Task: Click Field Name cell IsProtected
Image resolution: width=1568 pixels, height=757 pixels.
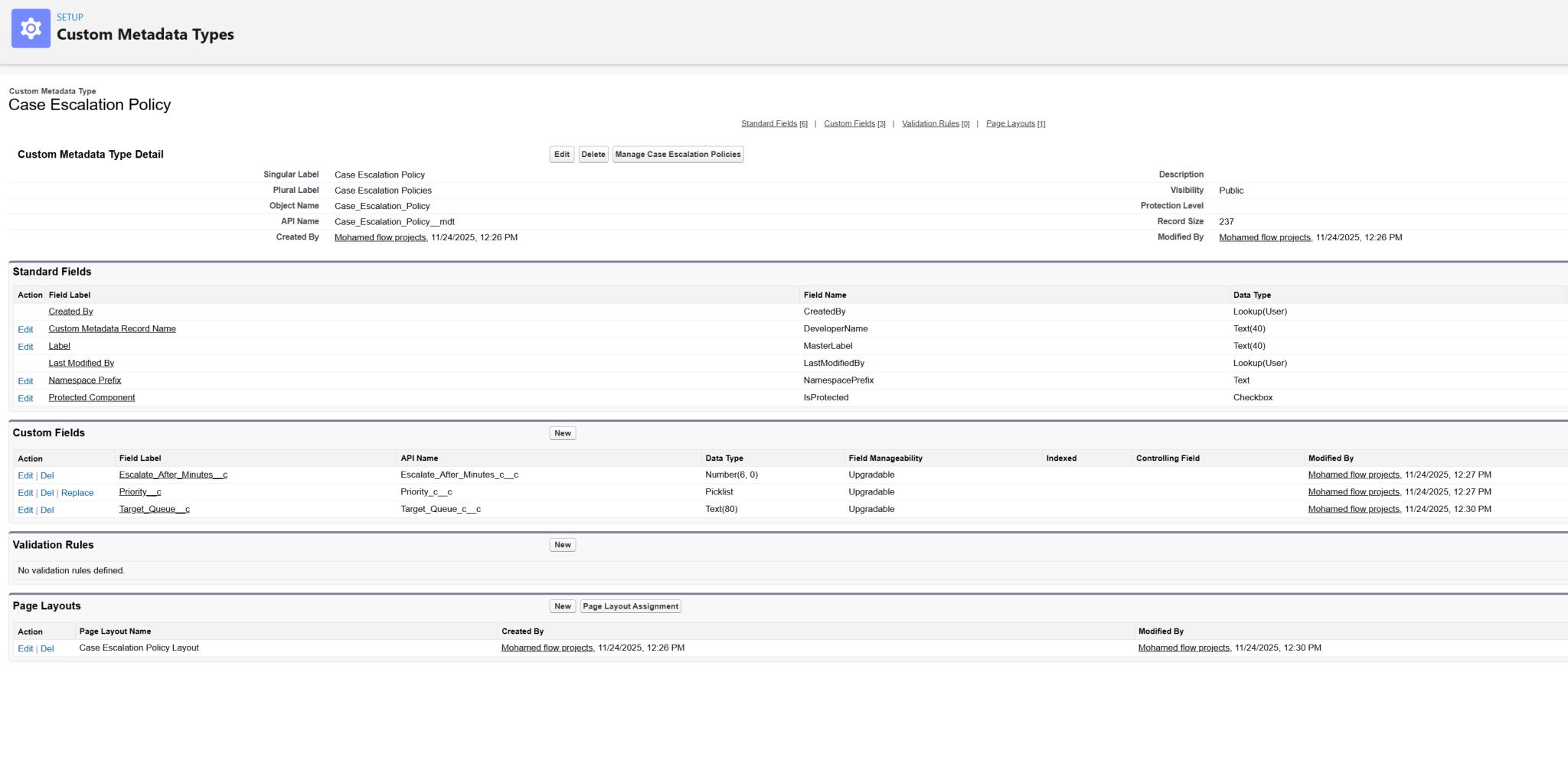Action: (x=825, y=397)
